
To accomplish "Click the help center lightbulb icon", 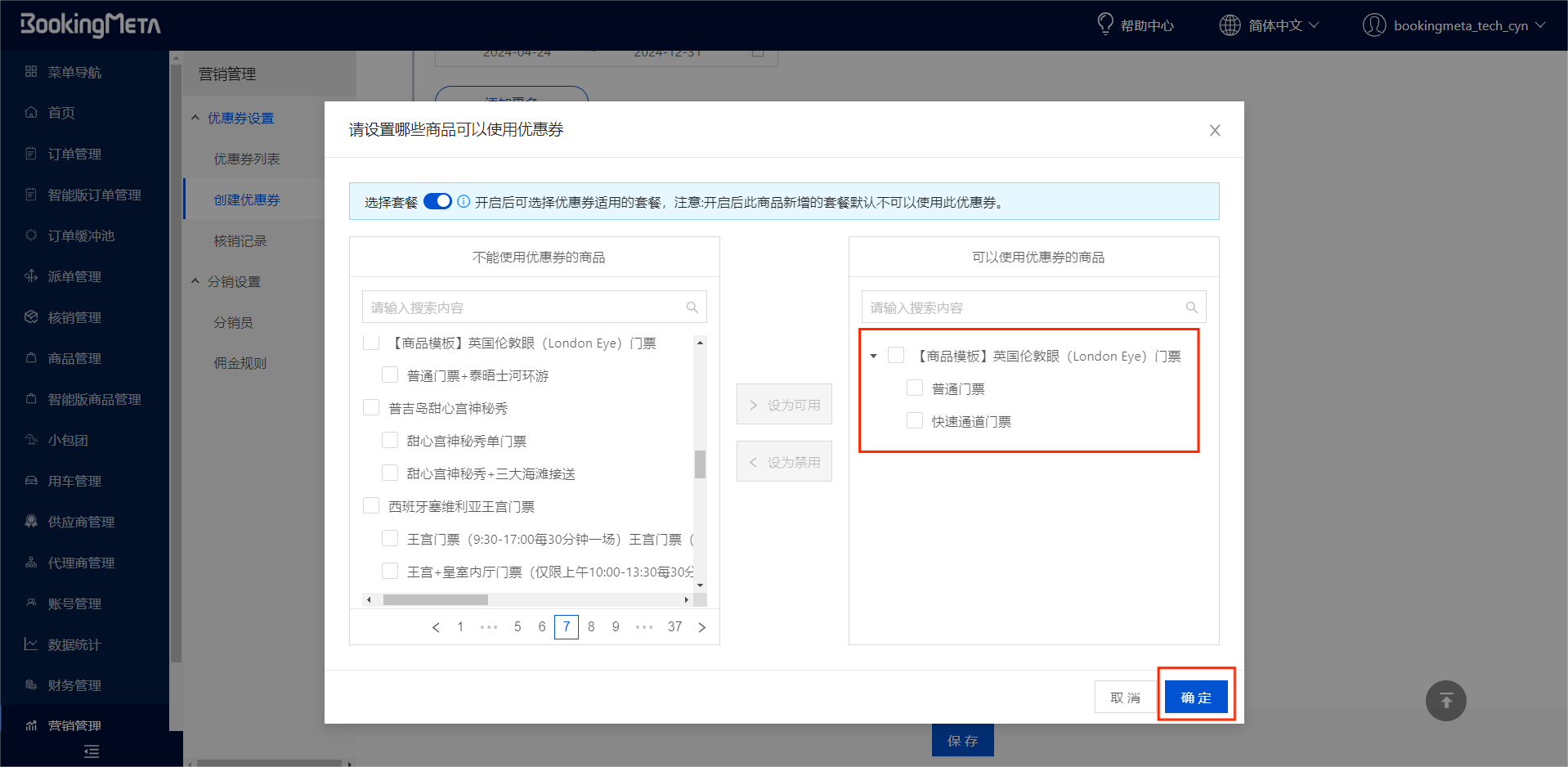I will (1104, 25).
